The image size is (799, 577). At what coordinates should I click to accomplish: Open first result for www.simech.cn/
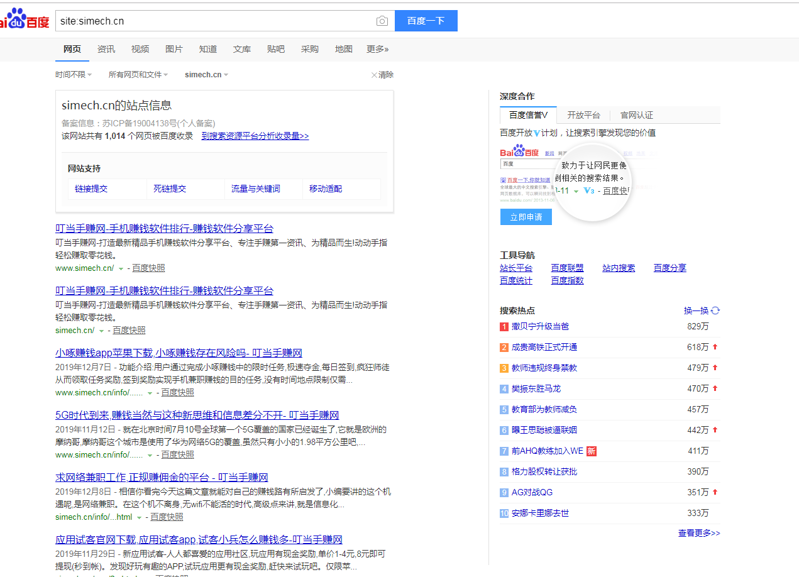(164, 228)
